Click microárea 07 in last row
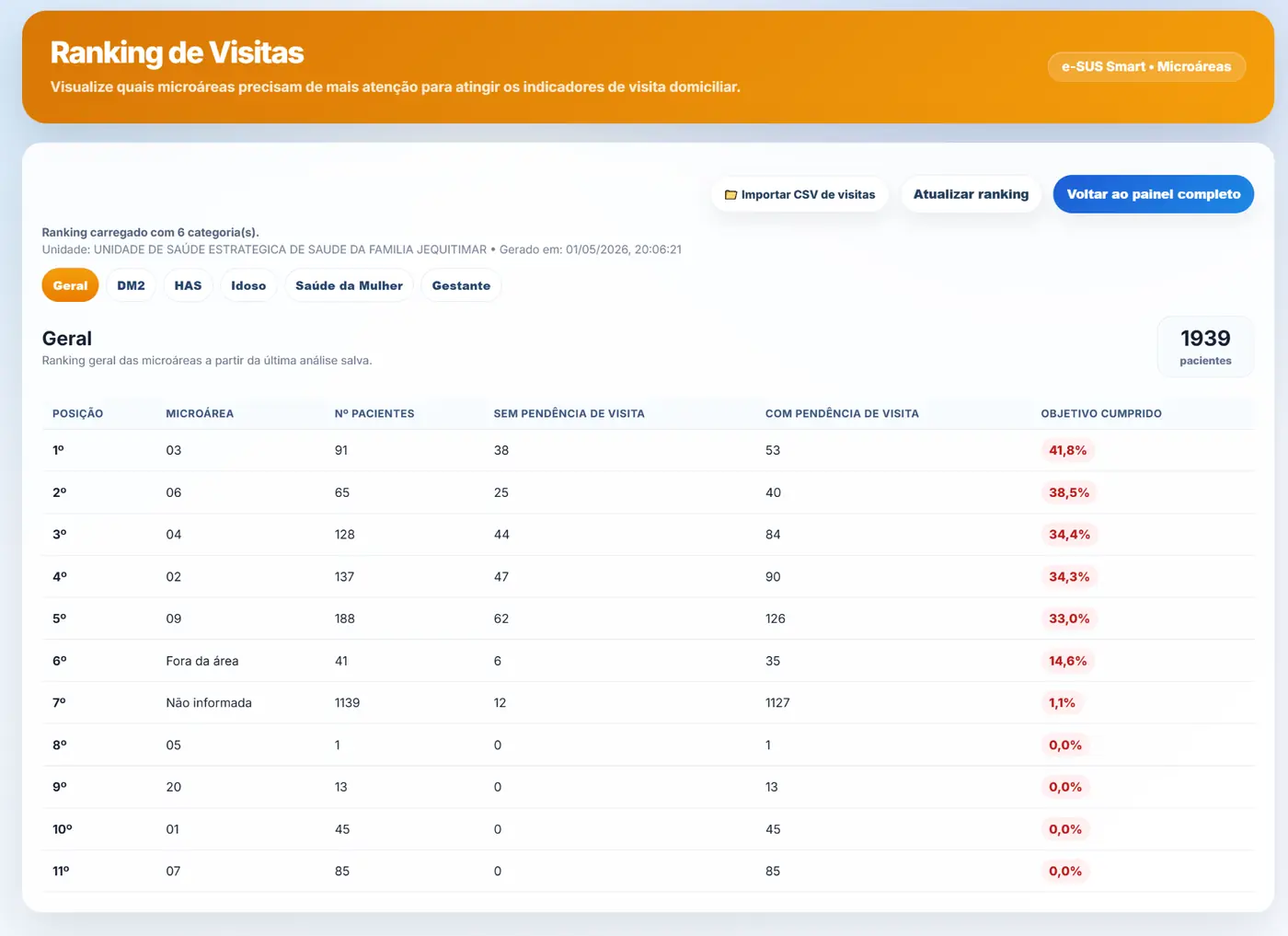 pos(173,871)
